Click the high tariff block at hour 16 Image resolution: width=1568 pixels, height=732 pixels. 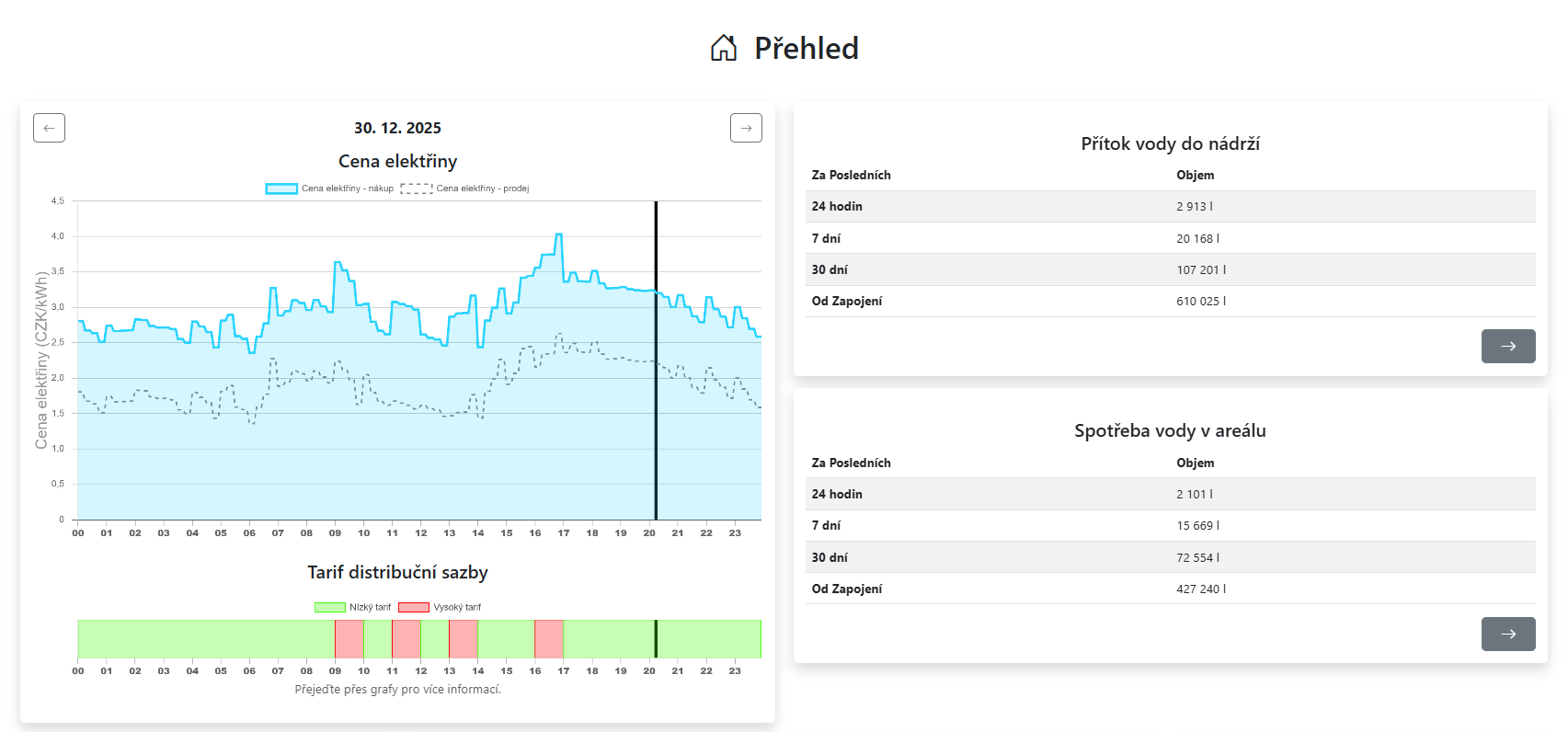pos(549,639)
